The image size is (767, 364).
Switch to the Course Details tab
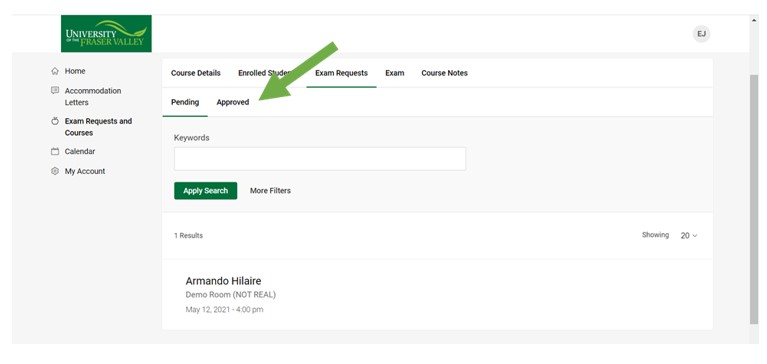point(196,73)
